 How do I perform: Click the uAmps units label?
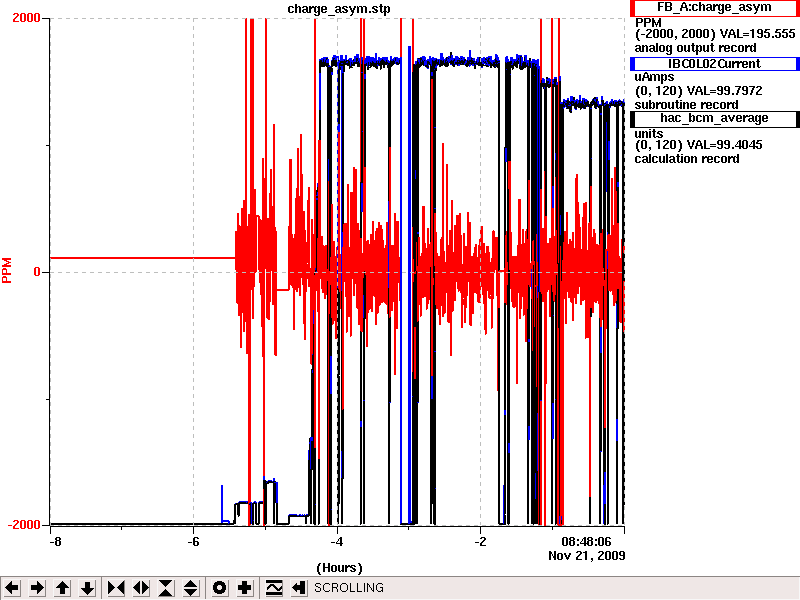(654, 77)
